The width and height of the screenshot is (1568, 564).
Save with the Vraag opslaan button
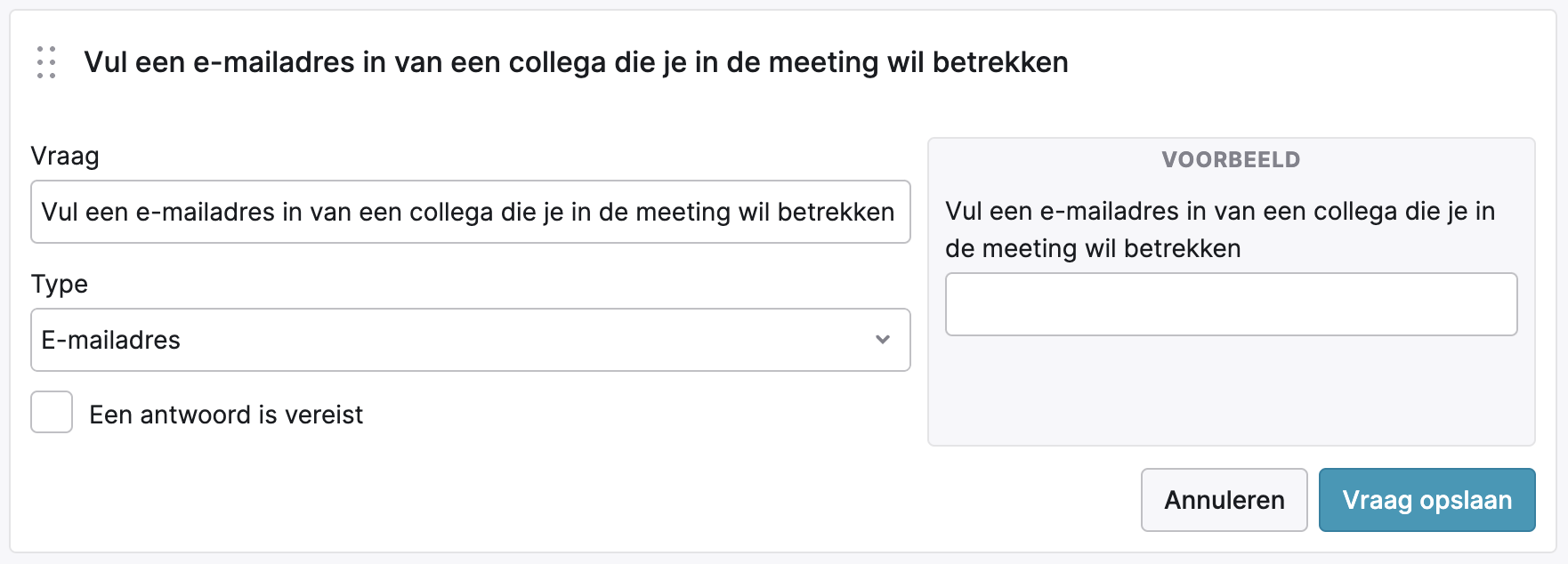(x=1427, y=500)
